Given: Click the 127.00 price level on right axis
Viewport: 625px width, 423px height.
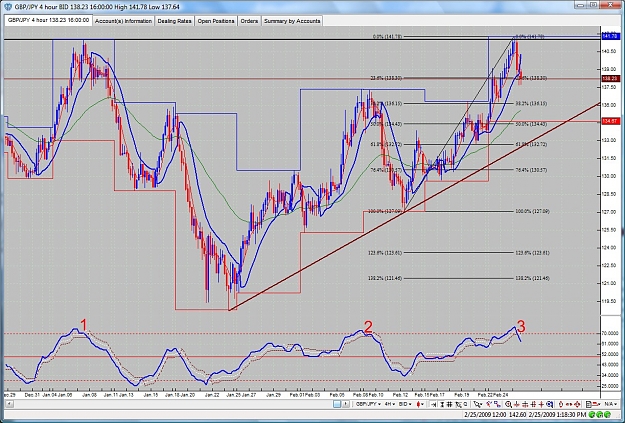Looking at the screenshot, I should click(x=609, y=212).
